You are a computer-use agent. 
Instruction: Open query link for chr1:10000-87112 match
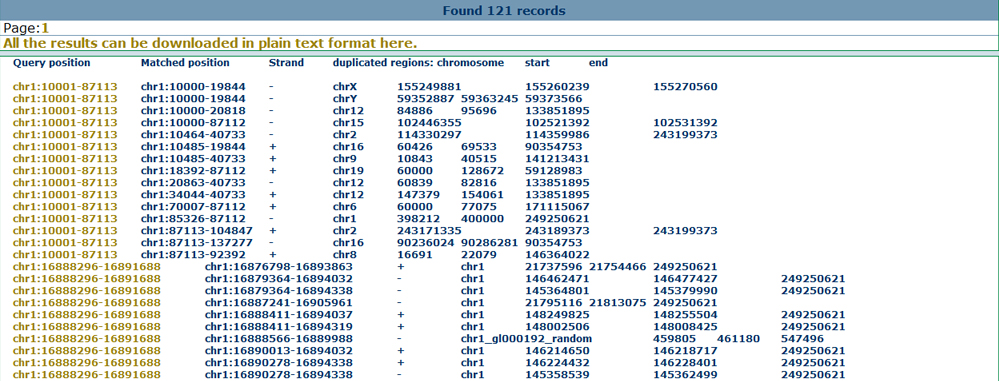point(65,122)
